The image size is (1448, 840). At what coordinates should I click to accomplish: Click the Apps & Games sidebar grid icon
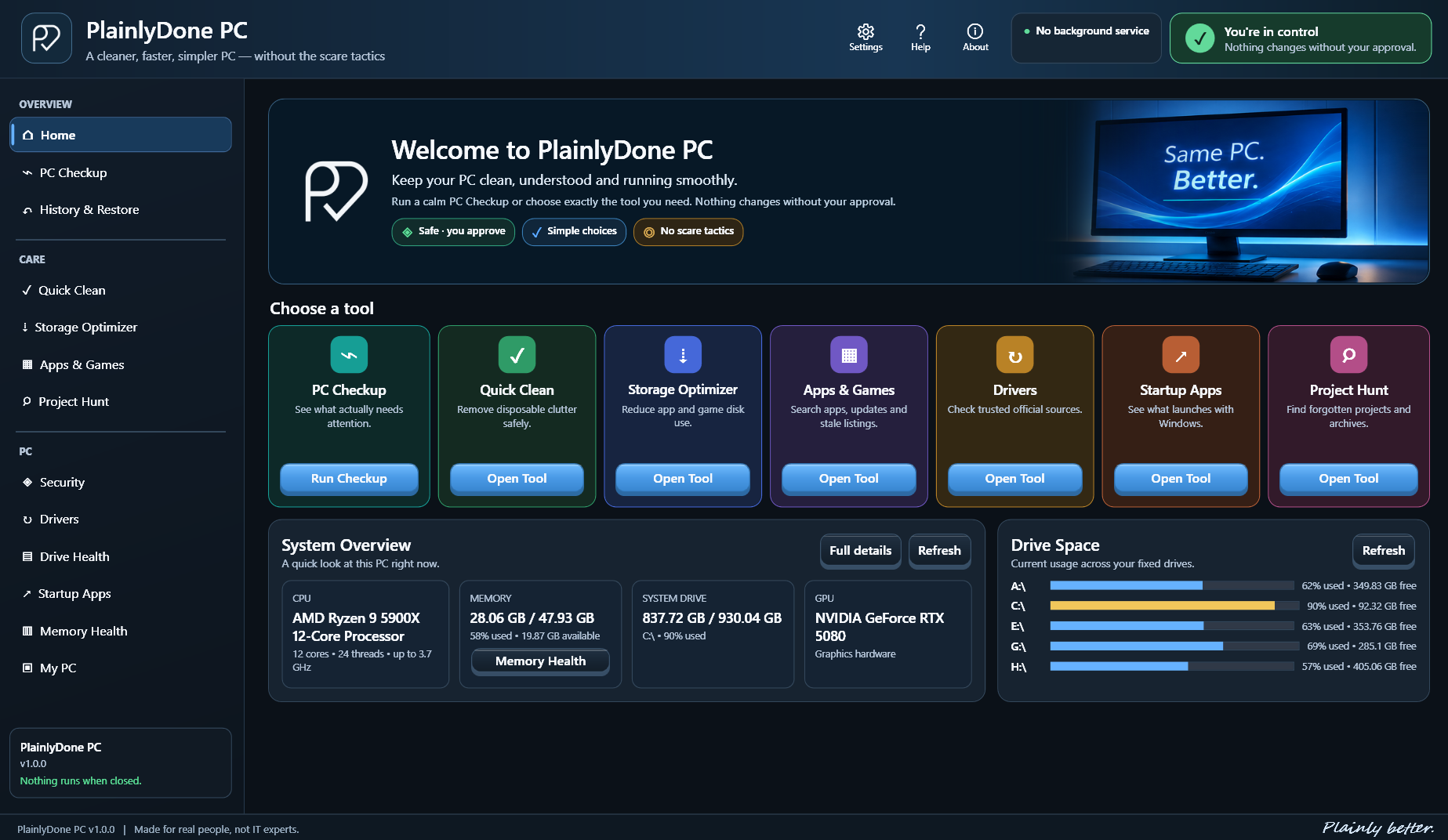tap(27, 364)
